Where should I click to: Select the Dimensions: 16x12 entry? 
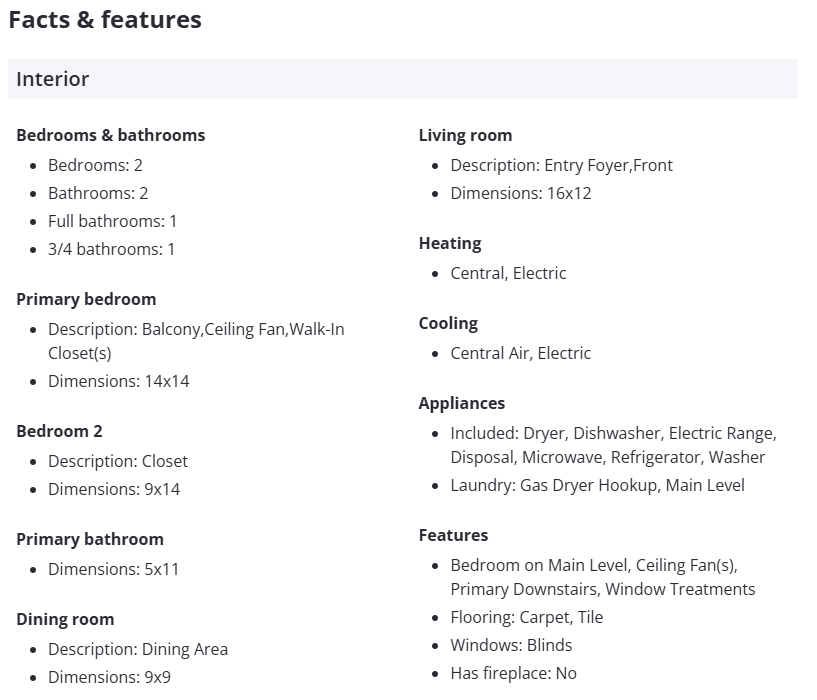point(521,193)
